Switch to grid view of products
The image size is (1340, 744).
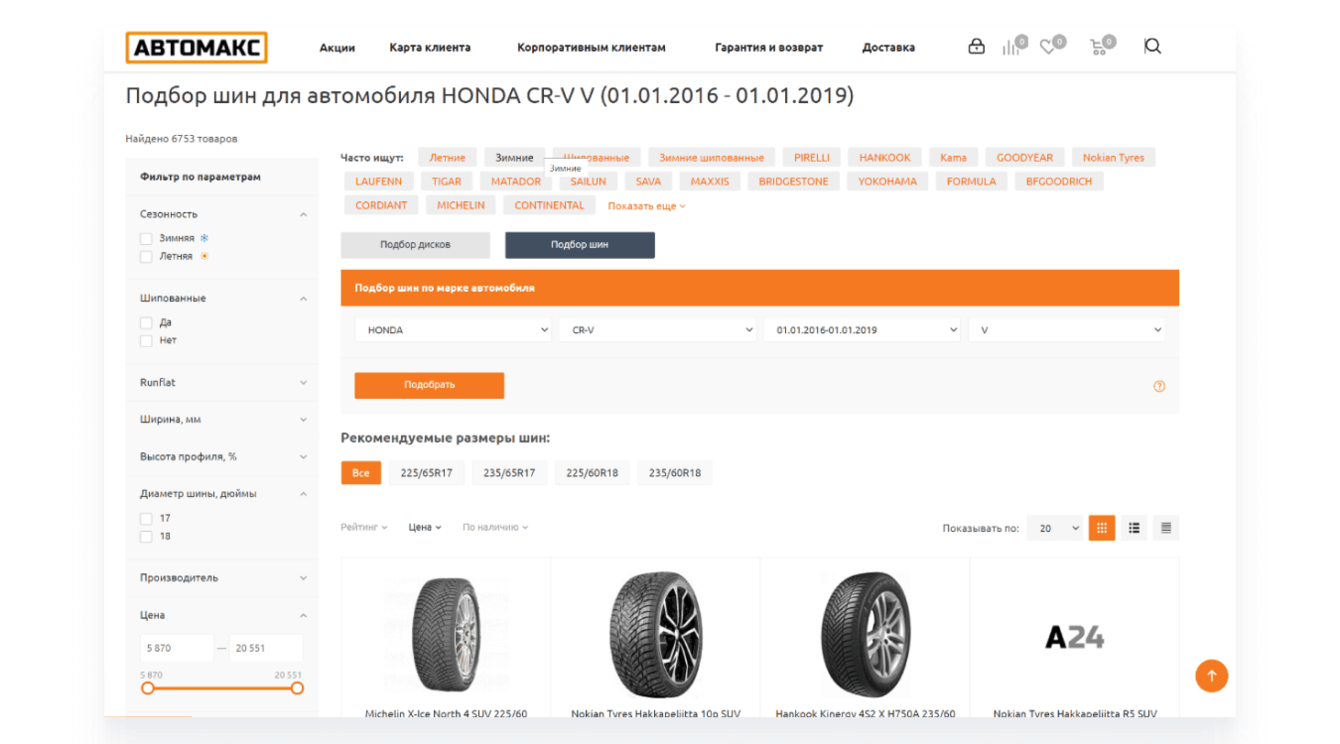tap(1101, 528)
